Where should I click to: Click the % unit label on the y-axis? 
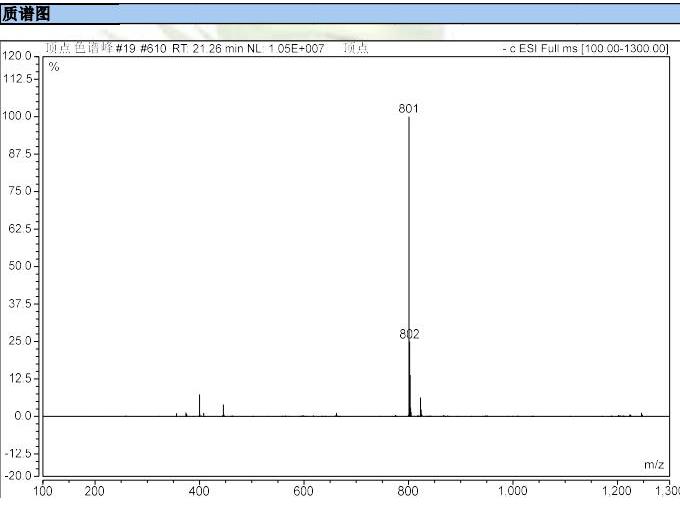coord(54,66)
